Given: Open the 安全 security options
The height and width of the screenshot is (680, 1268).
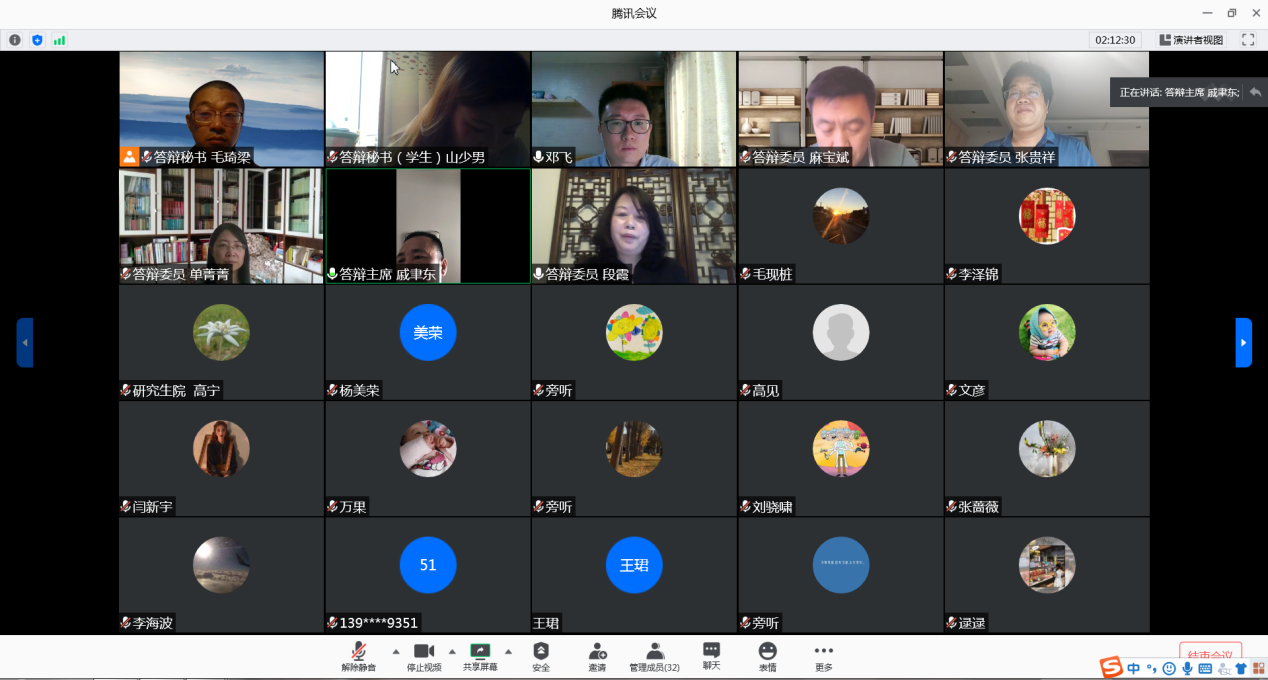Looking at the screenshot, I should tap(541, 655).
